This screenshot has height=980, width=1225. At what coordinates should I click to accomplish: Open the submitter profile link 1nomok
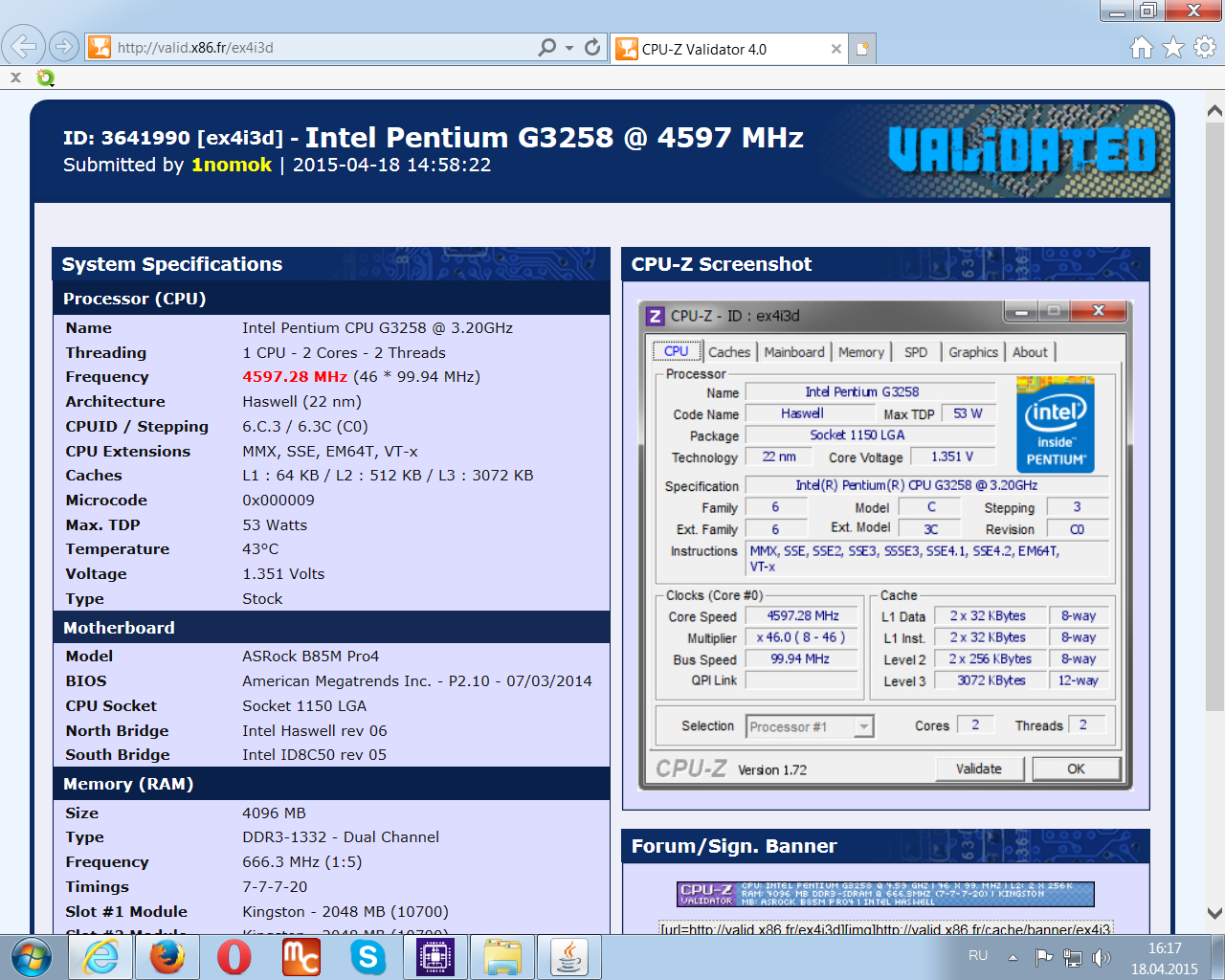coord(232,165)
